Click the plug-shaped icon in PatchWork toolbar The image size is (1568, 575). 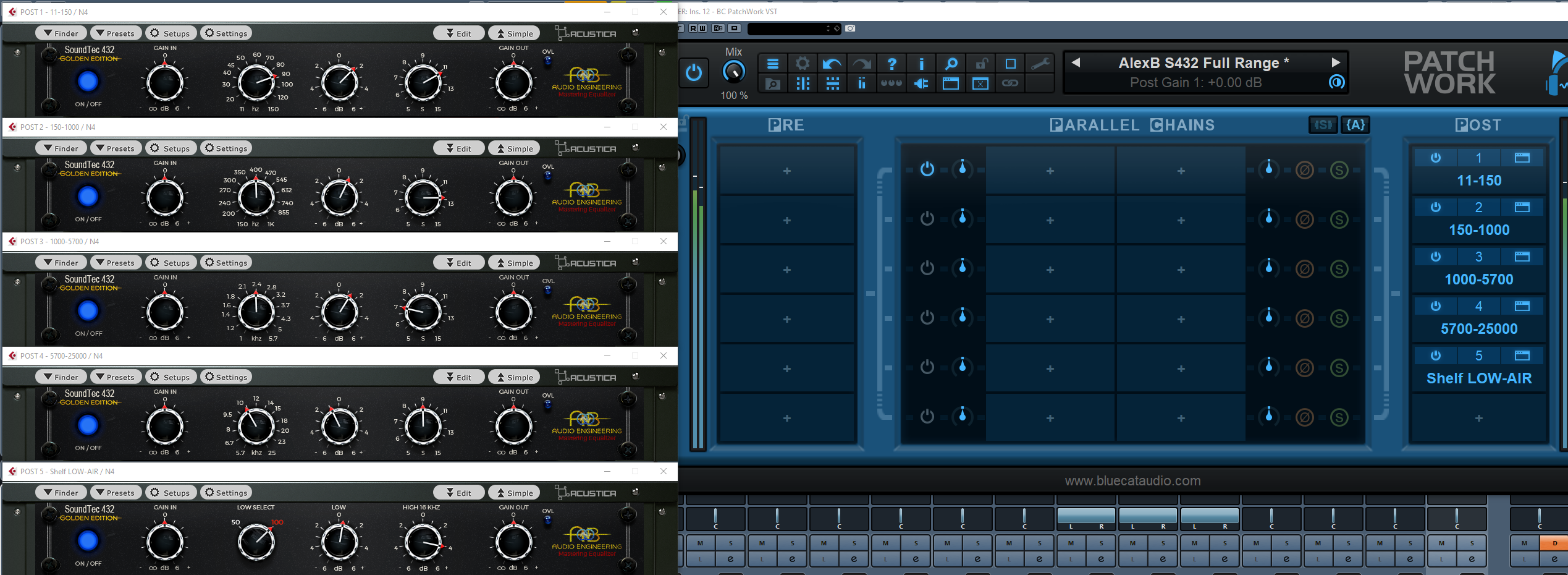pos(921,83)
